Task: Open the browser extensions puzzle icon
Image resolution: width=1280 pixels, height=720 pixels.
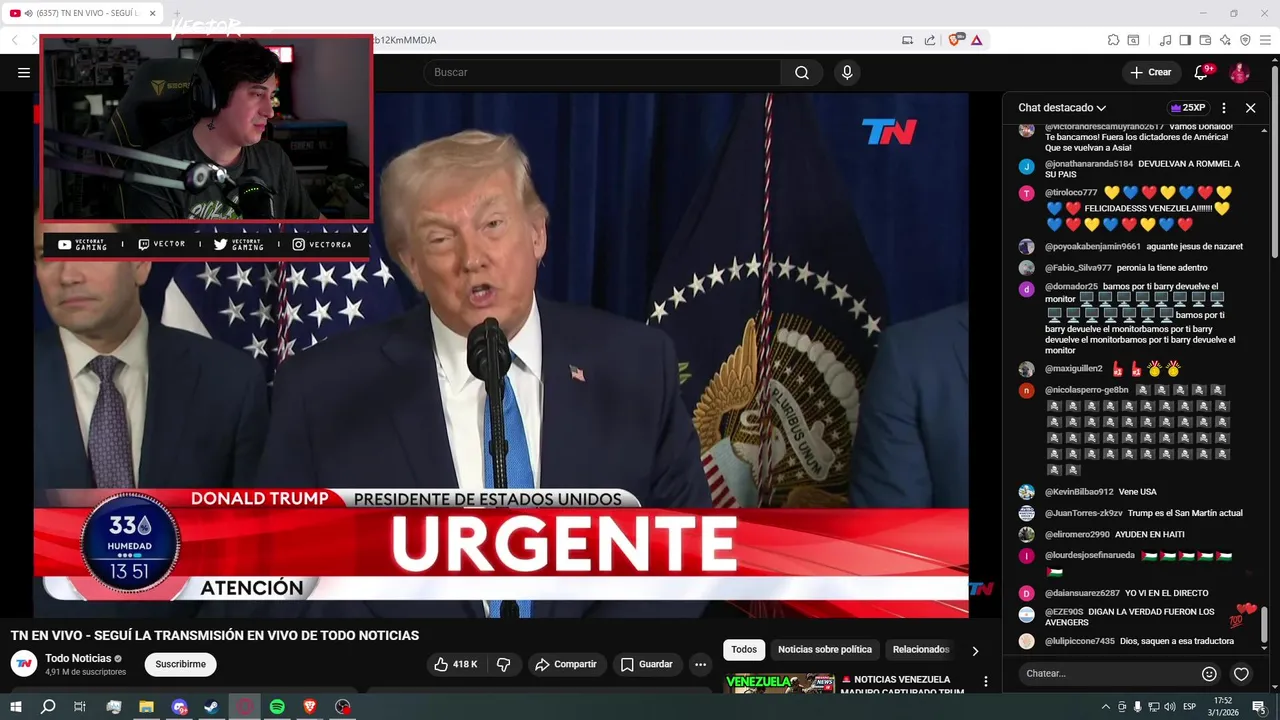Action: tap(1113, 40)
